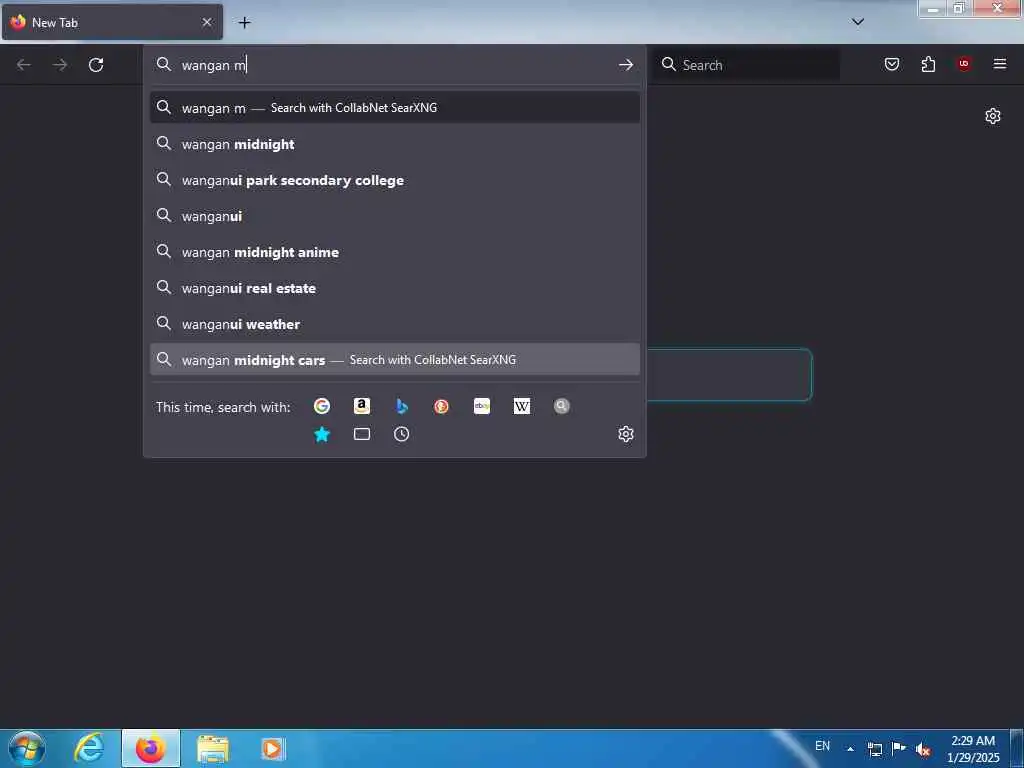Screen dimensions: 1024x768
Task: Open Save to Pocket button
Action: [892, 64]
